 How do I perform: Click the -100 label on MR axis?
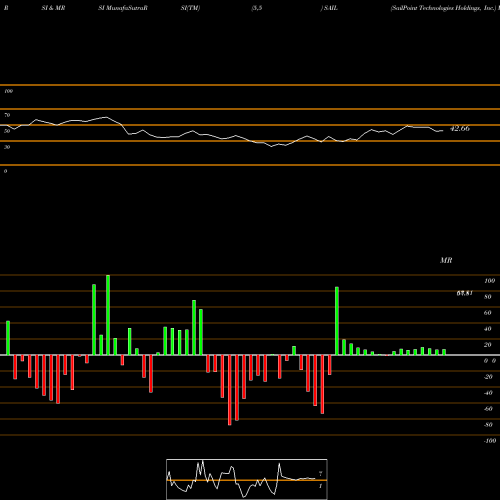click(489, 441)
